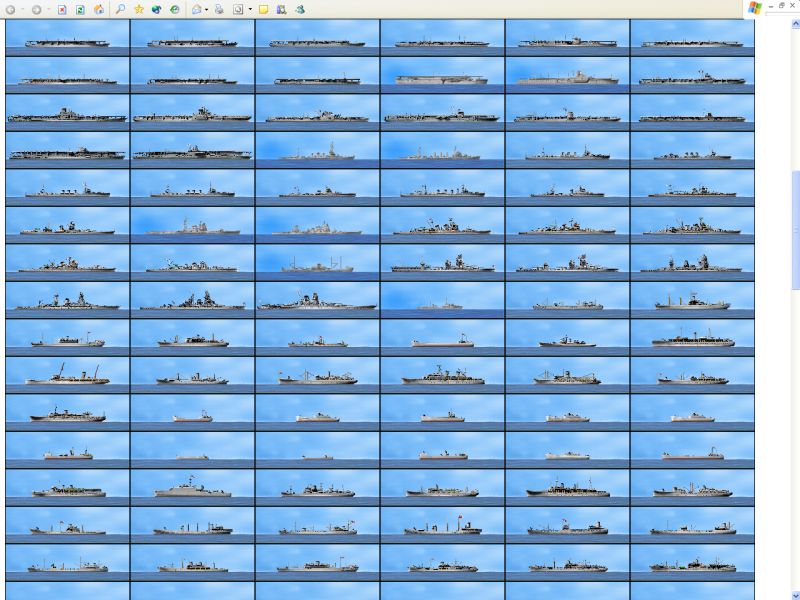Click the vertical scrollbar thumb
The width and height of the screenshot is (800, 600).
(795, 230)
